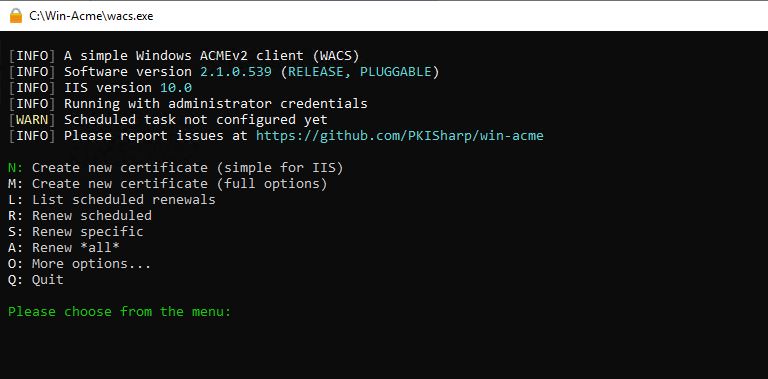Click the software version number 2.1.0.539

[236, 72]
